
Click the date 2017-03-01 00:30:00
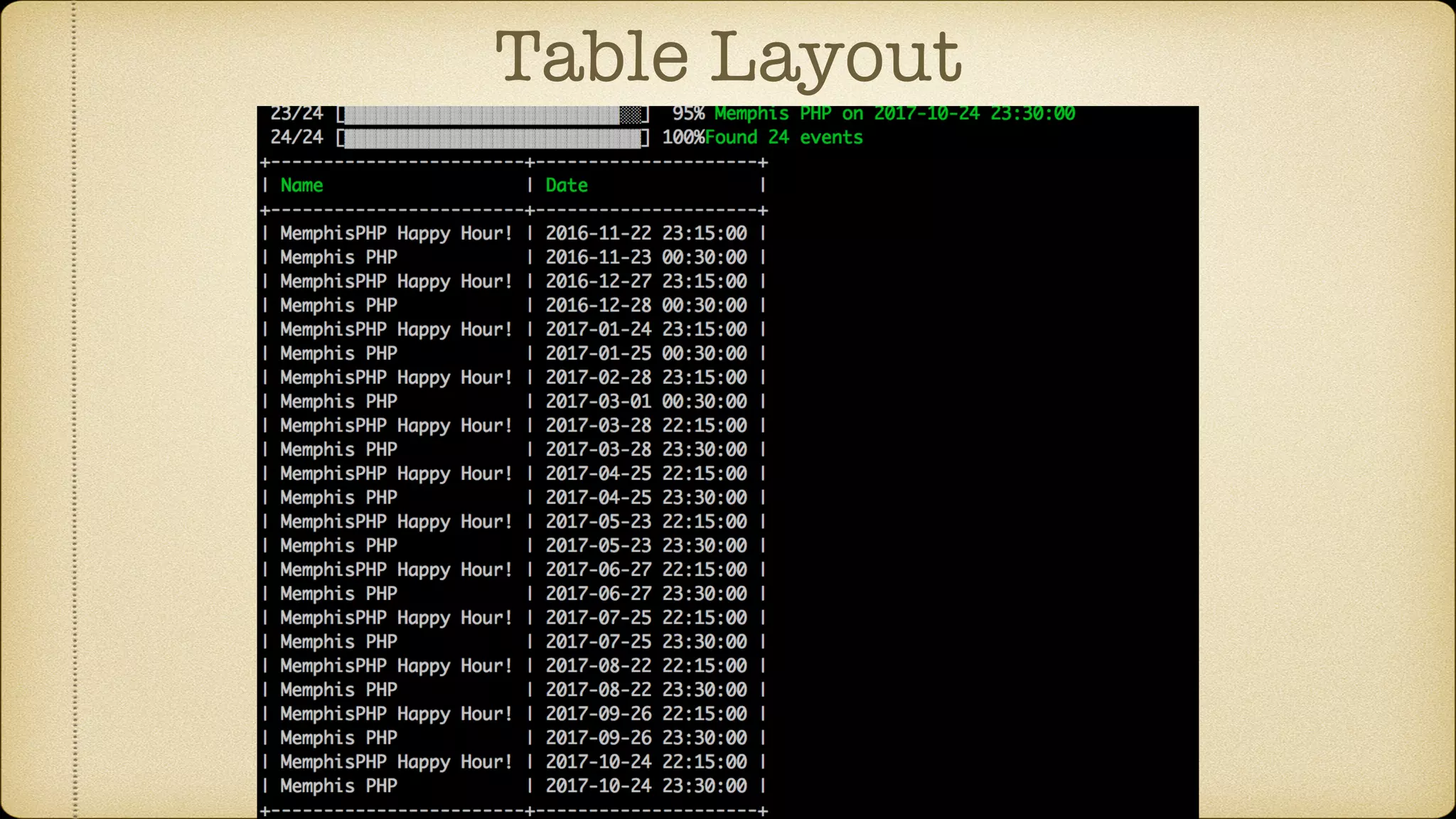[x=646, y=402]
